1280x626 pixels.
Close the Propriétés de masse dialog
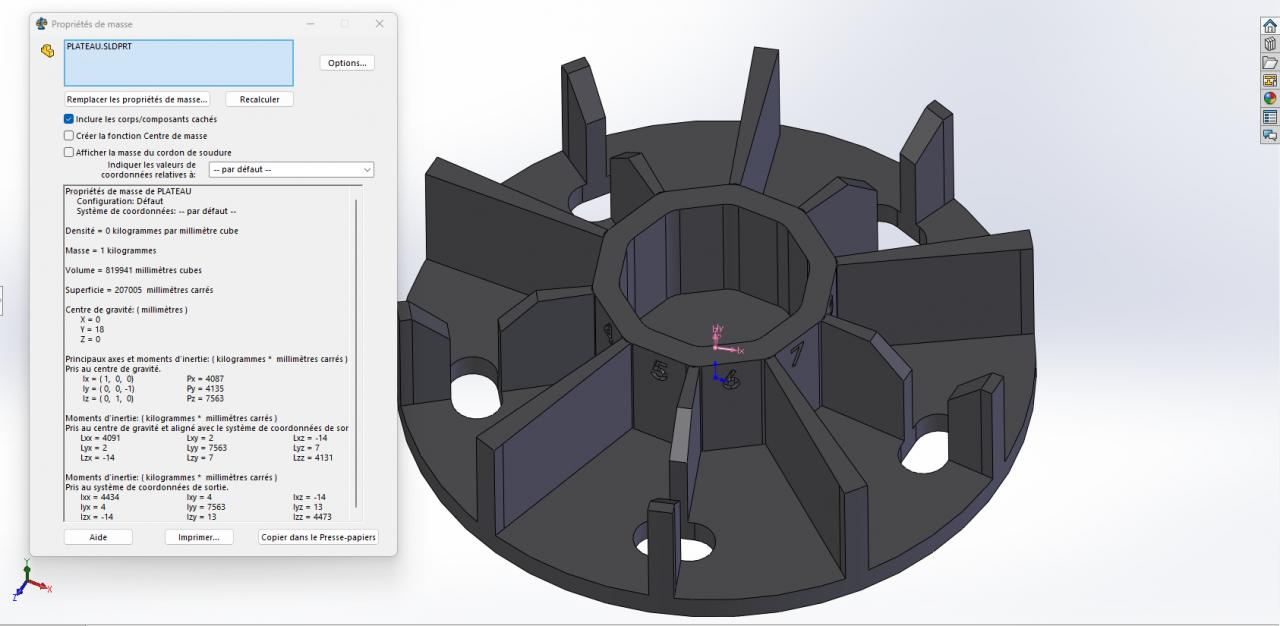point(379,23)
